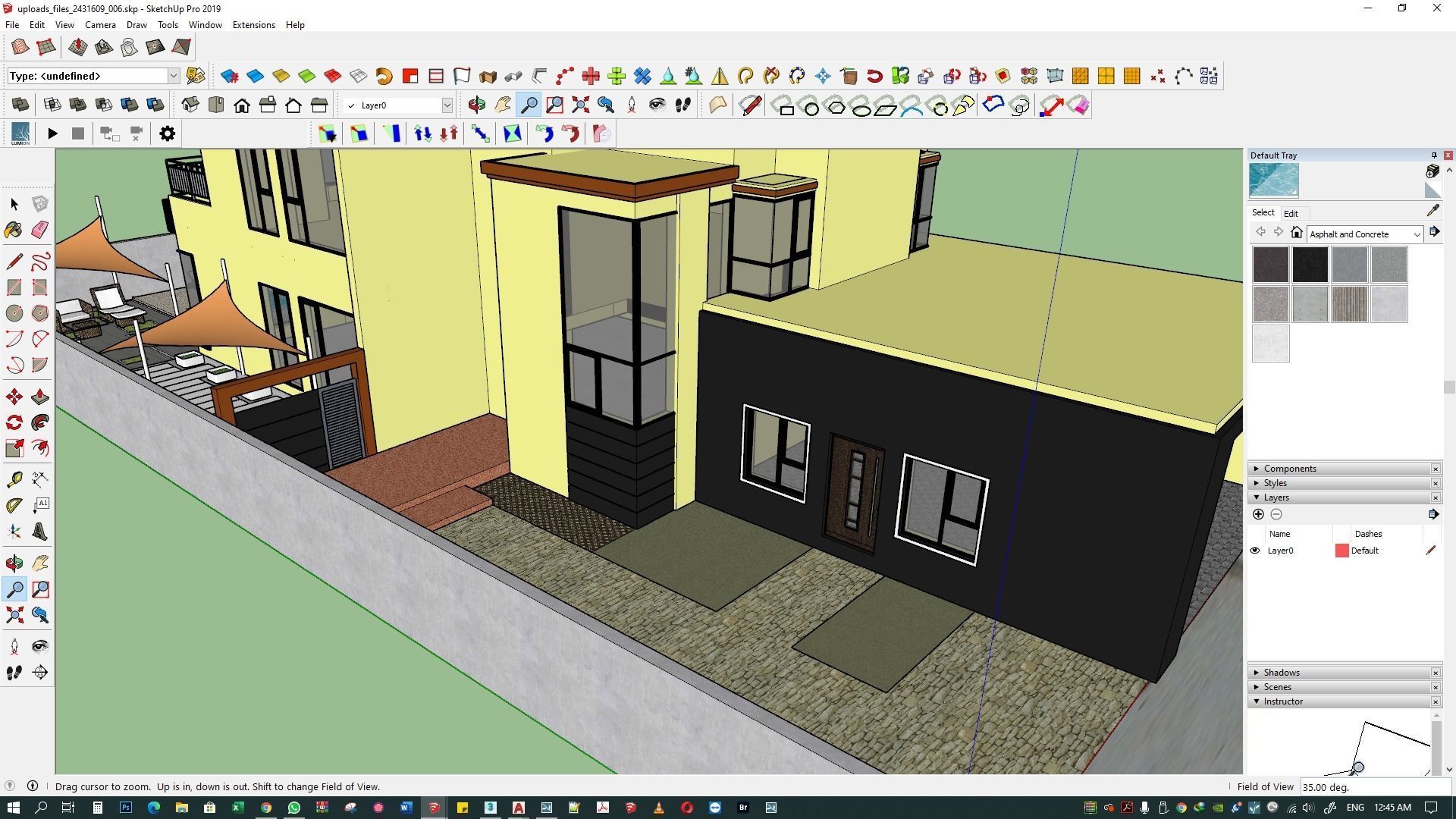Click the Lumion play button

52,134
